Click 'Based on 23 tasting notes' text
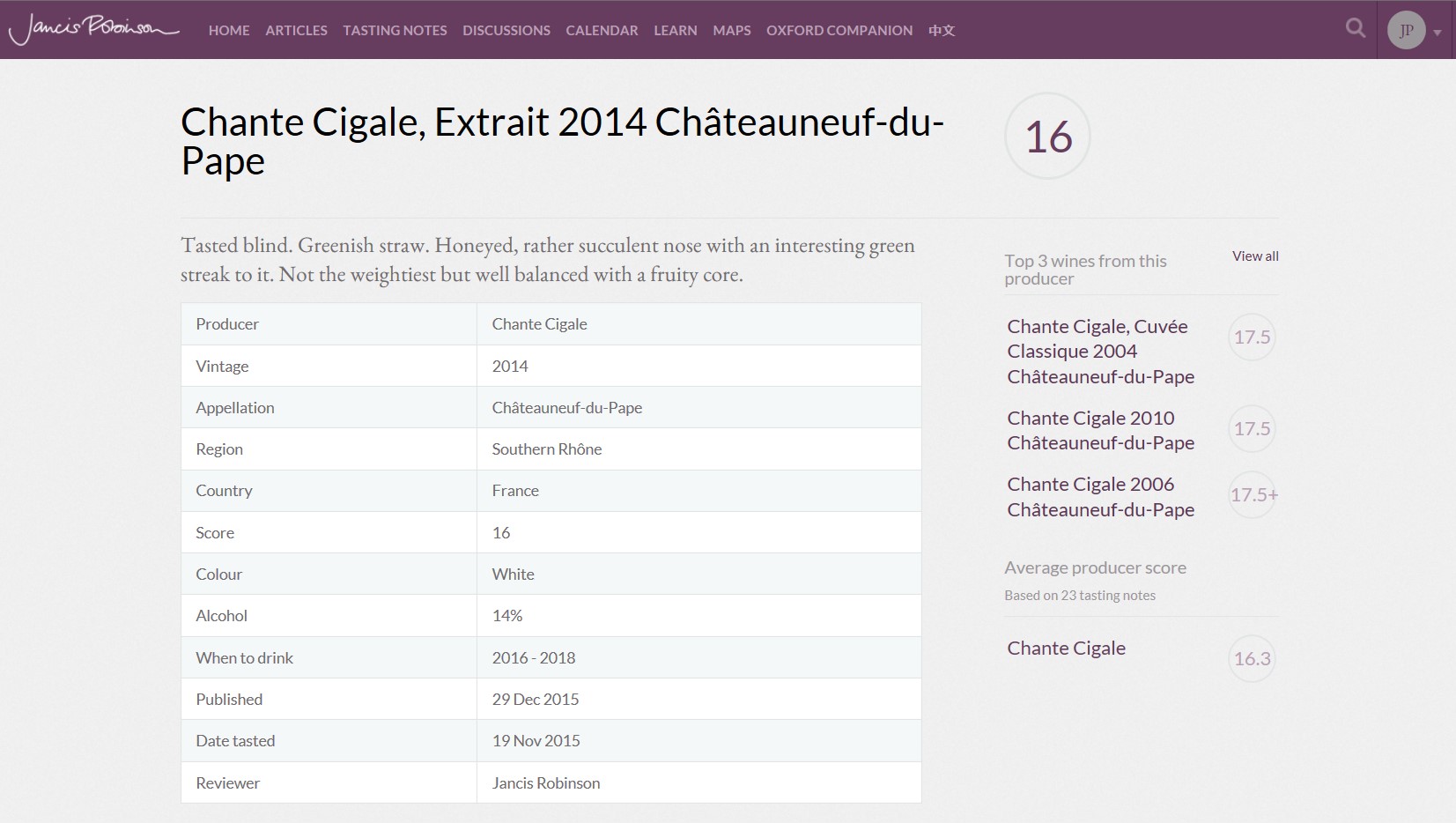The height and width of the screenshot is (823, 1456). pyautogui.click(x=1080, y=595)
